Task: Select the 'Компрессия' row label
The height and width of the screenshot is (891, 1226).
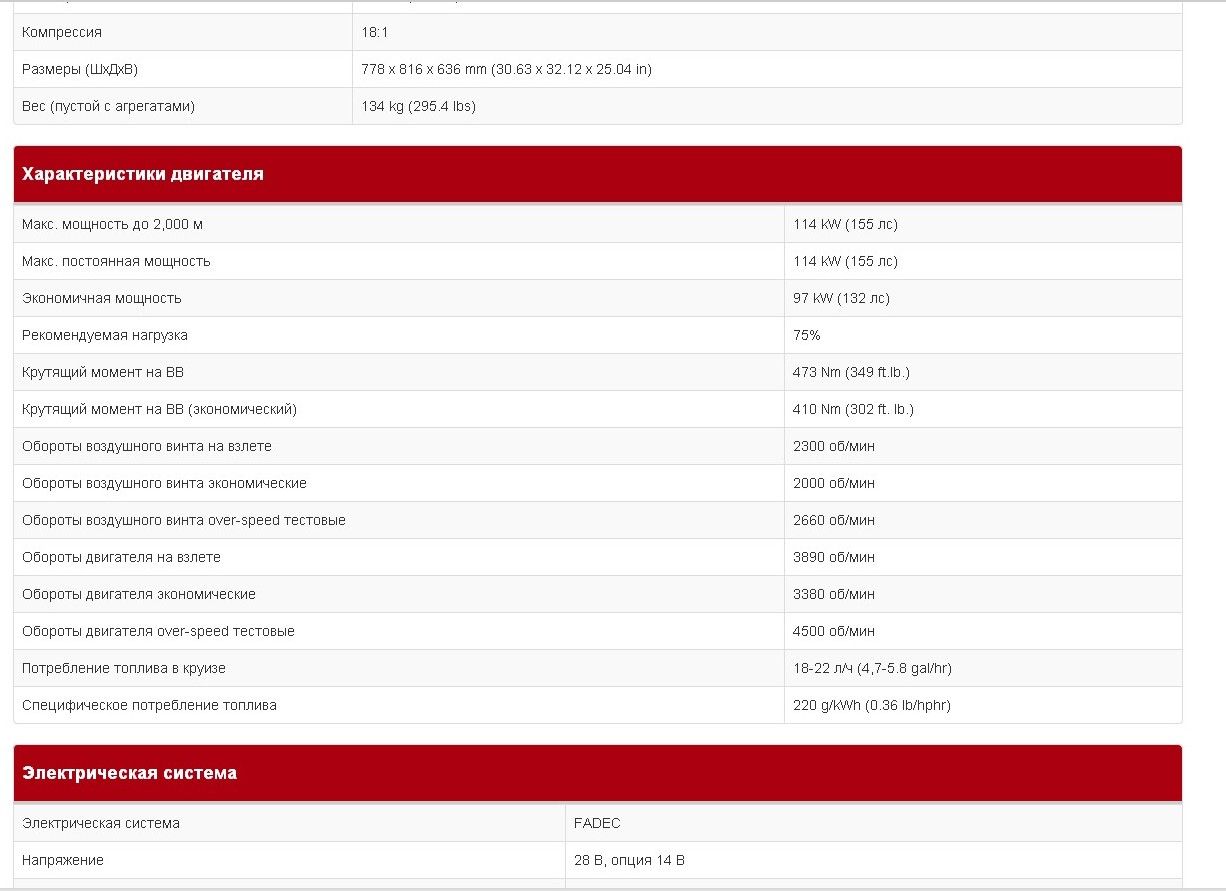Action: coord(62,32)
